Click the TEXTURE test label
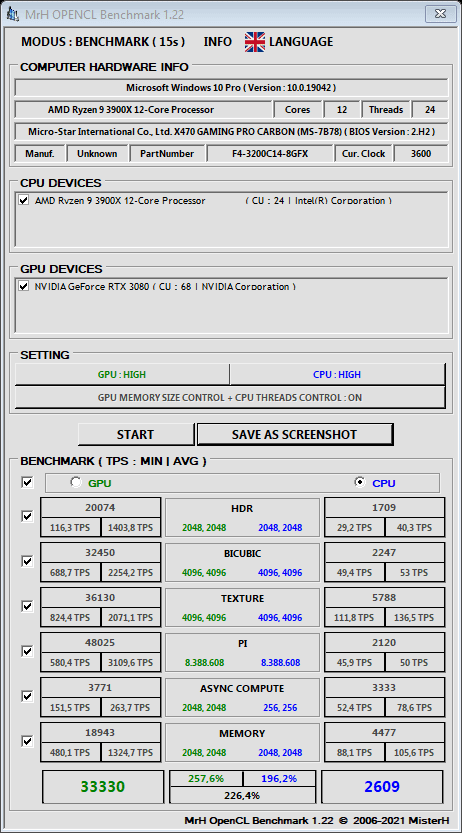The height and width of the screenshot is (833, 462). click(x=242, y=598)
